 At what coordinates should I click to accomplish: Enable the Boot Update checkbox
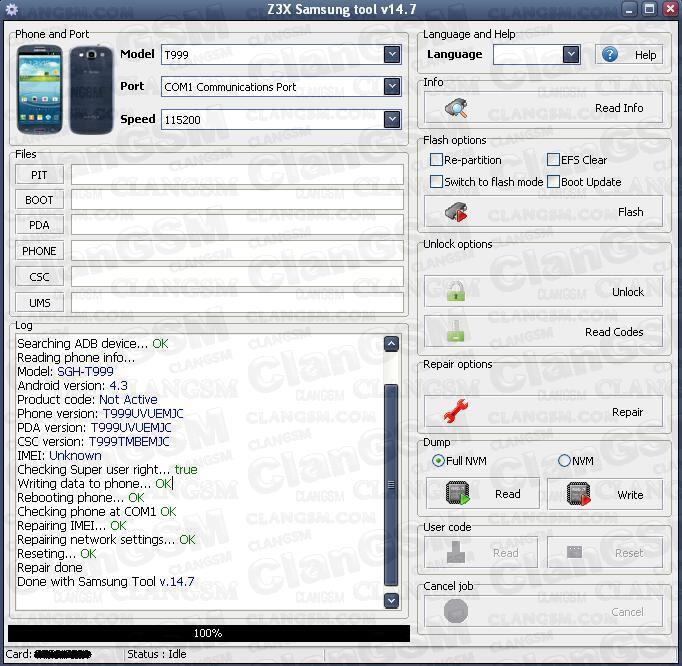click(553, 181)
